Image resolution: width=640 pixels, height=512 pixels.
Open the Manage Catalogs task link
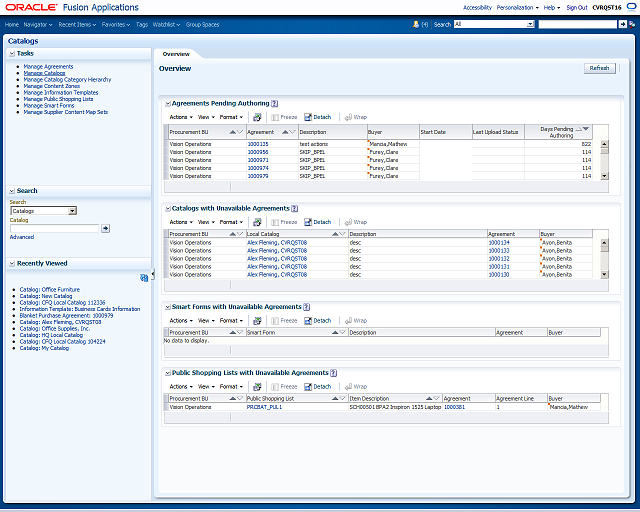44,73
